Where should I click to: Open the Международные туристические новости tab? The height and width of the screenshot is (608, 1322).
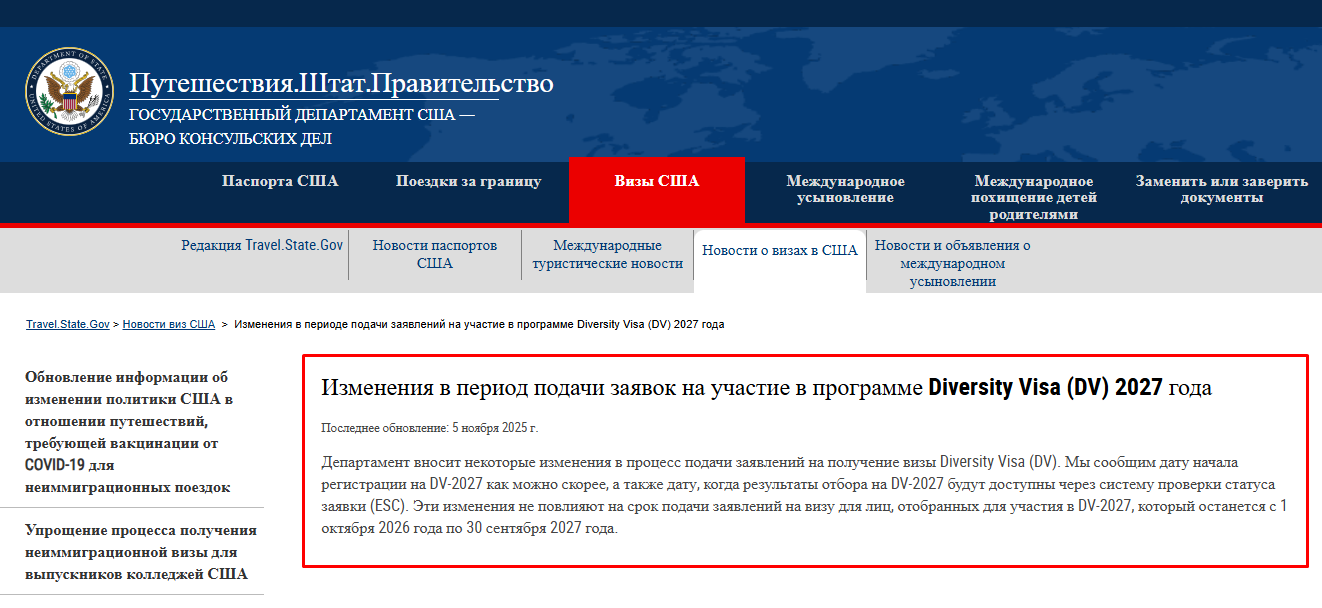[x=607, y=254]
